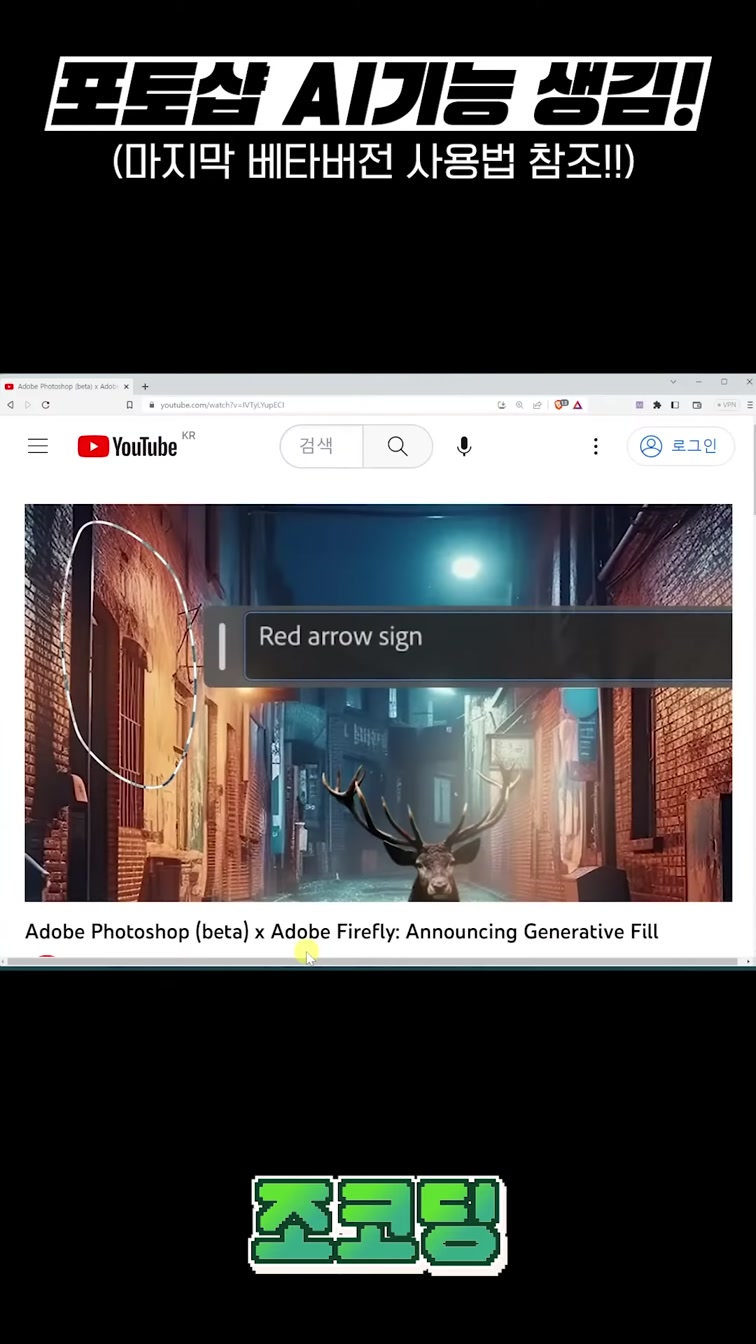
Task: Click the YouTube search magnifier button
Action: [x=397, y=446]
